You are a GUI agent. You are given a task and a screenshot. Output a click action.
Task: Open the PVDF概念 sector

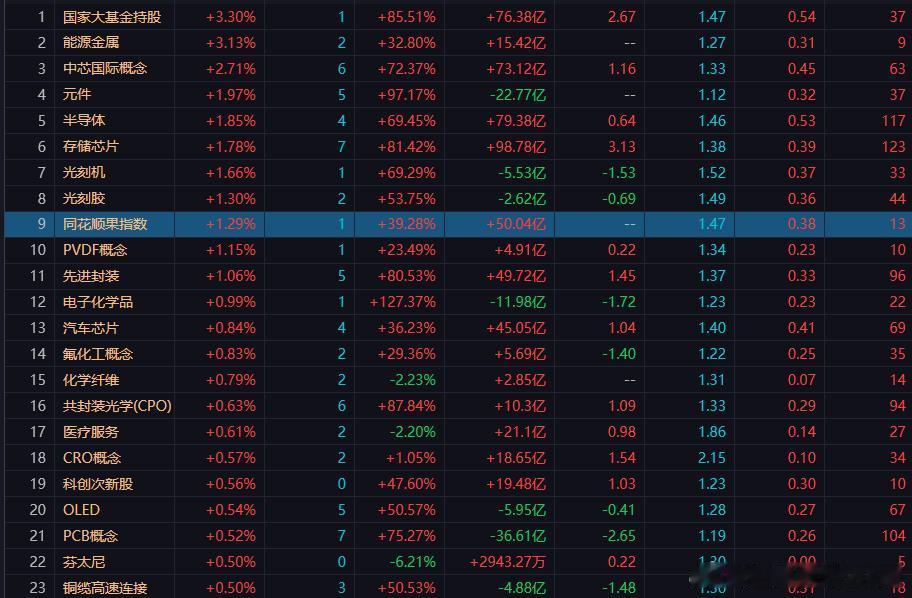point(95,250)
